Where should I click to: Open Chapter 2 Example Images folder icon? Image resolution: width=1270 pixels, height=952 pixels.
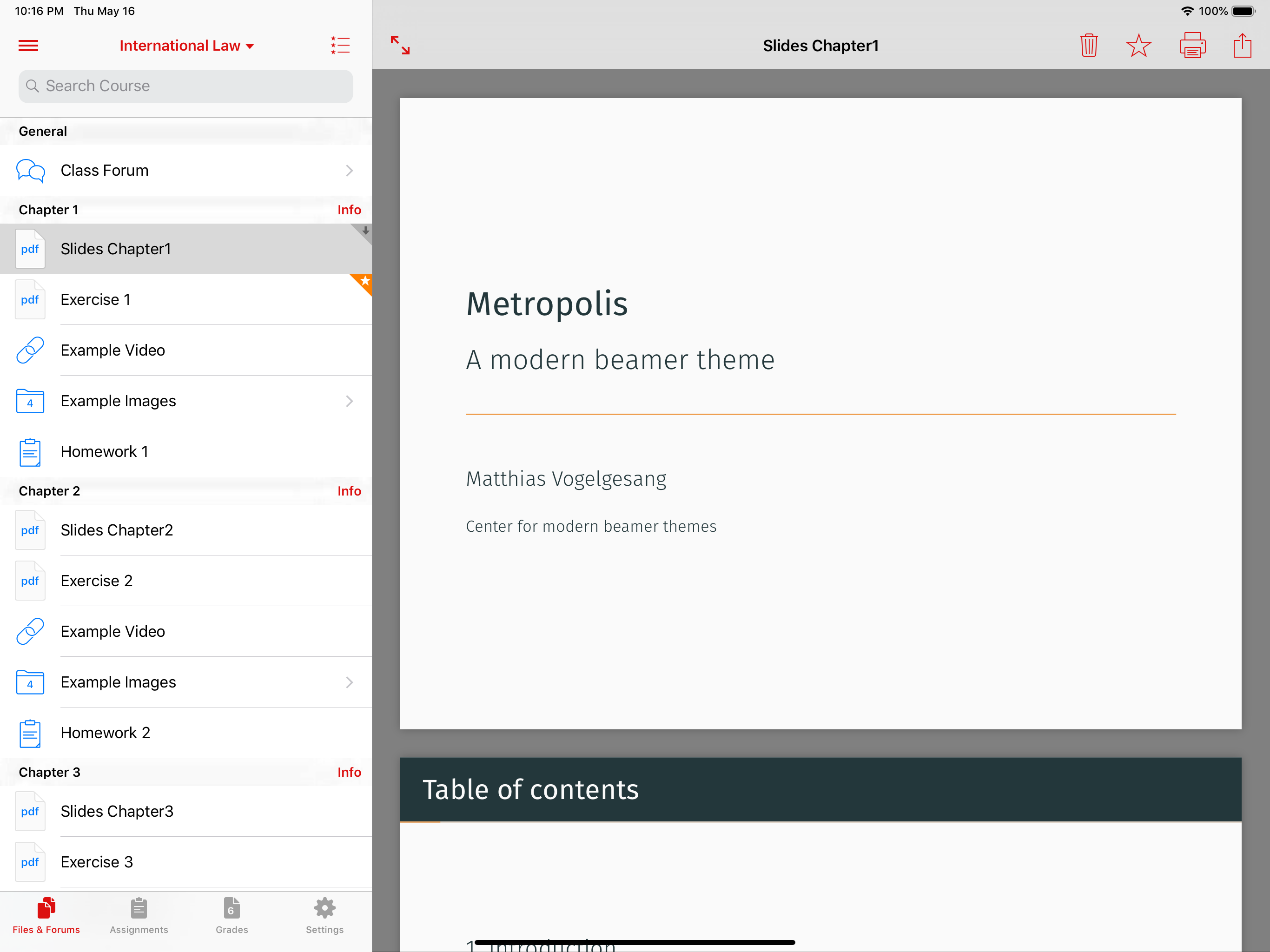(30, 682)
